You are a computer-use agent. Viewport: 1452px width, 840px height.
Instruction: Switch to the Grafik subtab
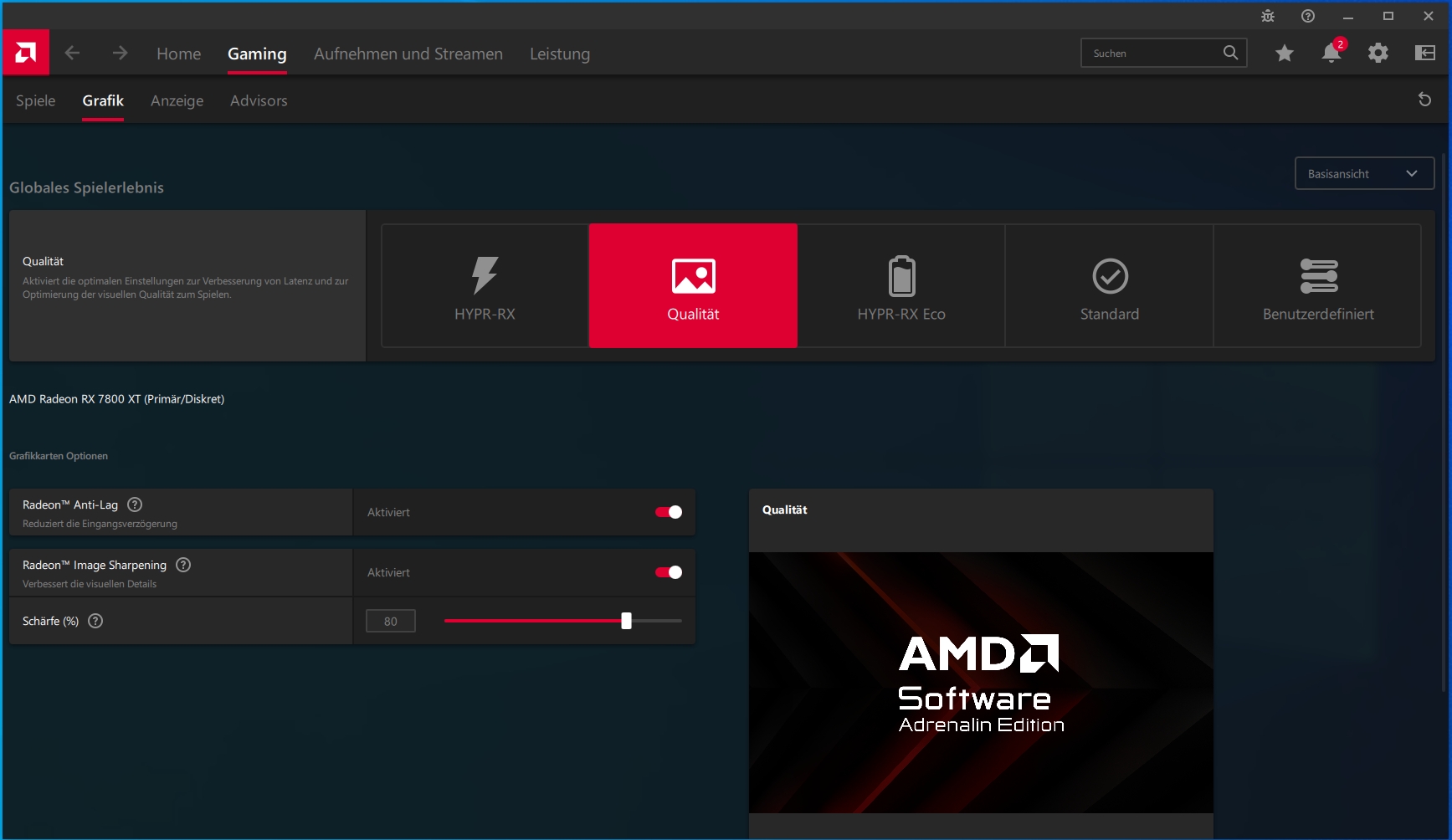click(103, 100)
